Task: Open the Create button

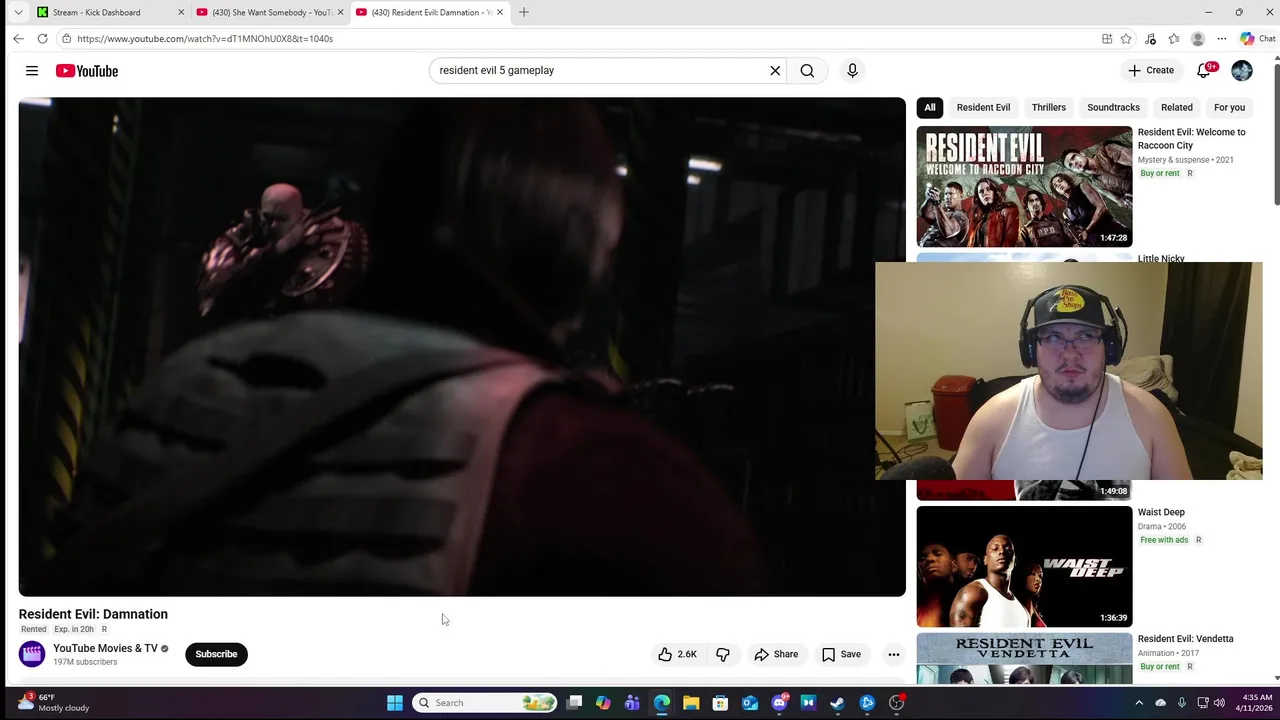Action: tap(1151, 70)
